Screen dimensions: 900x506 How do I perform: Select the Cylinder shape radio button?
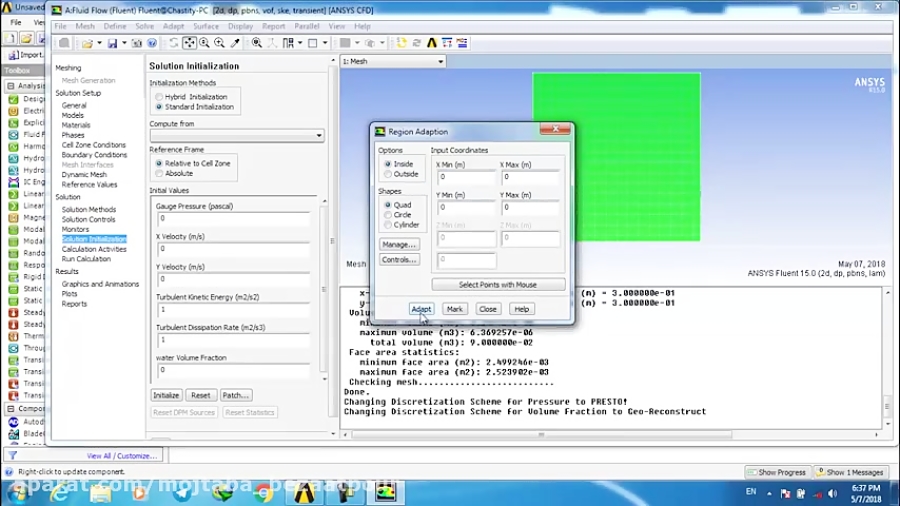click(388, 225)
